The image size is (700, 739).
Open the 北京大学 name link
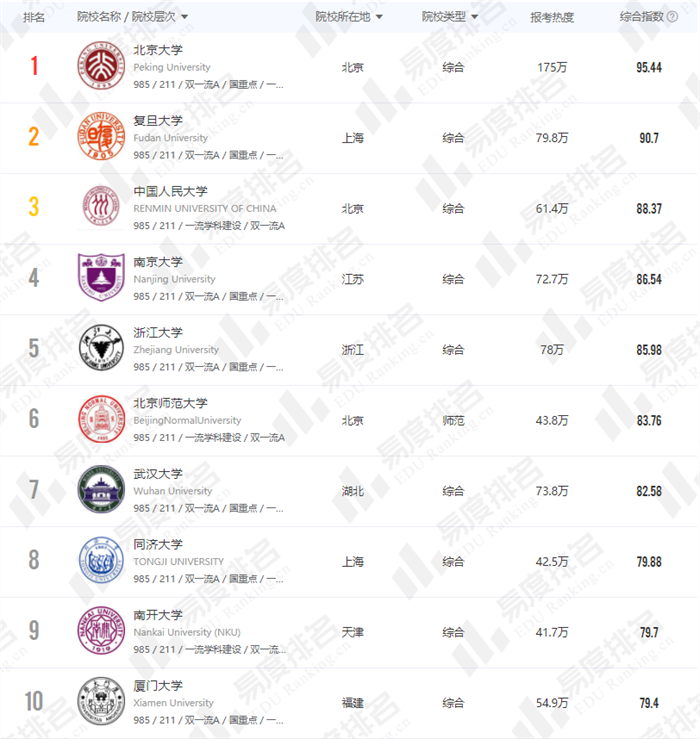click(x=158, y=49)
